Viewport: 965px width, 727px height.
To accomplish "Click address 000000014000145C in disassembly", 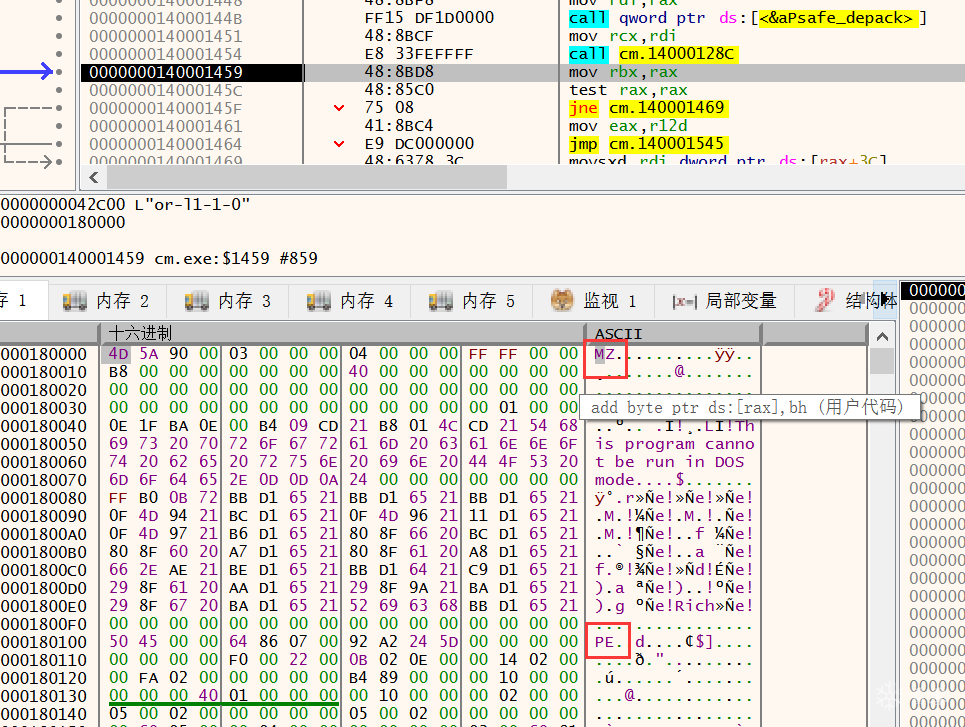I will (x=166, y=90).
